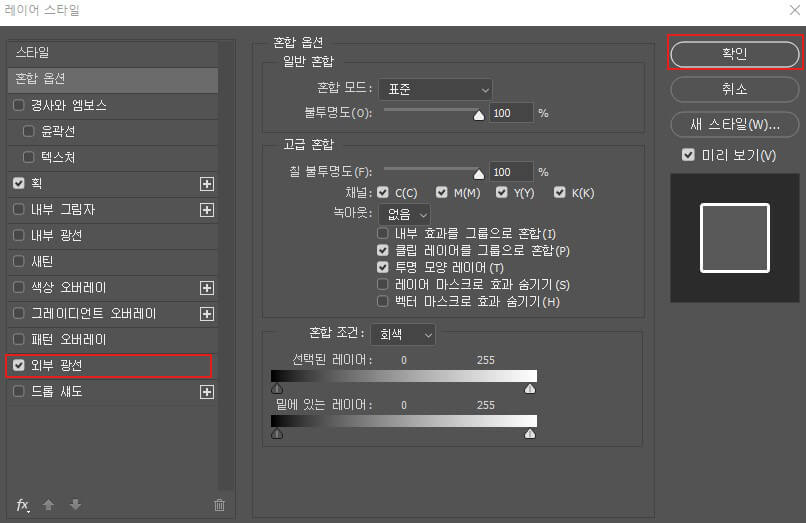Toggle the Y(Y) channel checkbox
The height and width of the screenshot is (523, 806).
(x=501, y=192)
